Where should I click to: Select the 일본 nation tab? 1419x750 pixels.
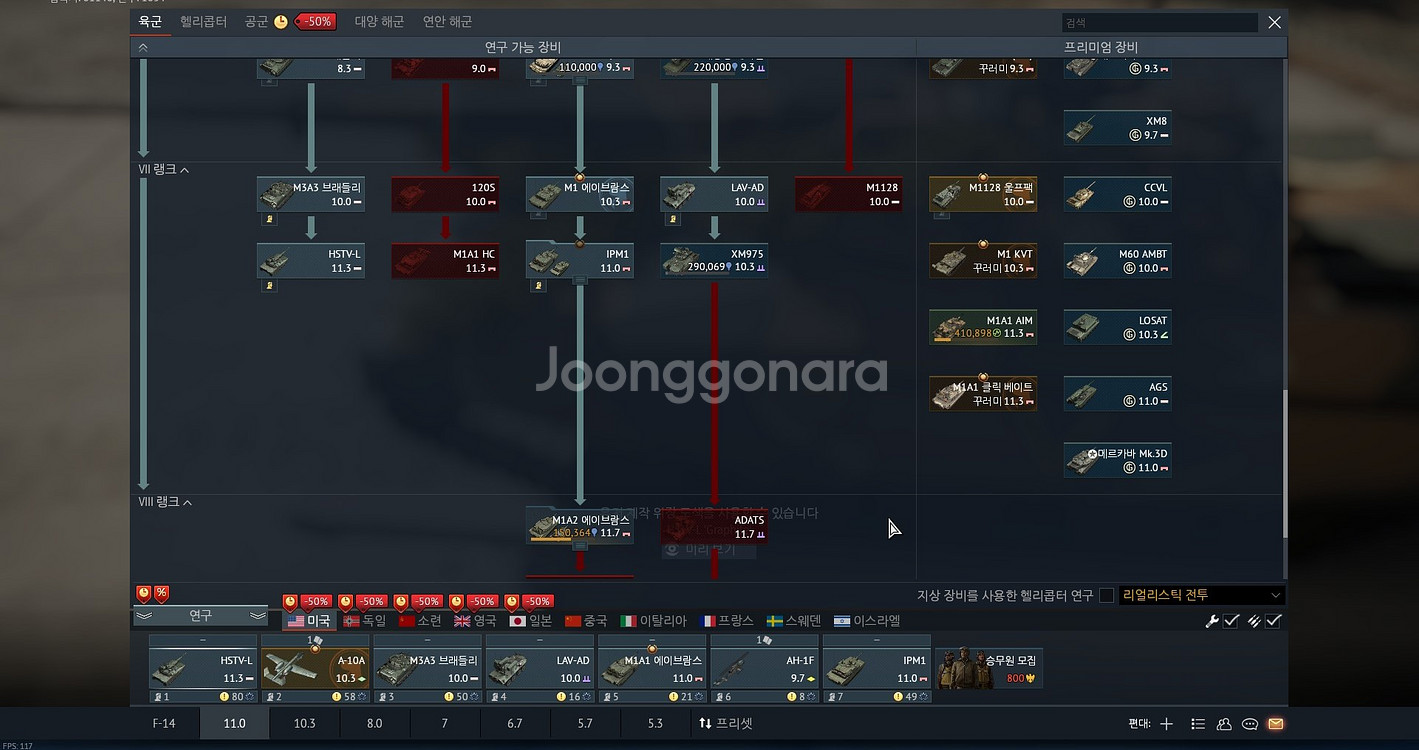click(x=531, y=621)
